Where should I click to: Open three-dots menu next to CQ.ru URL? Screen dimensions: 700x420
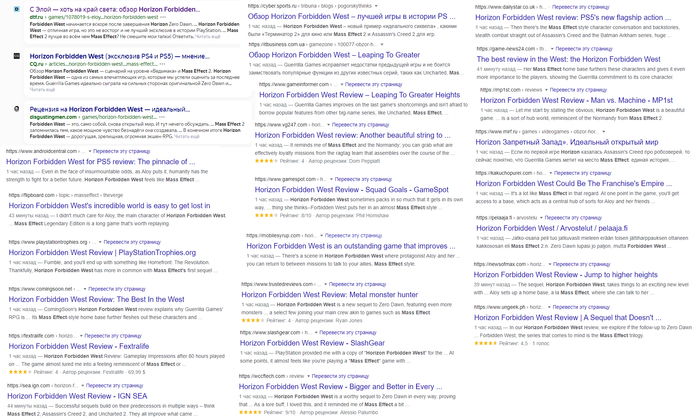tap(163, 64)
